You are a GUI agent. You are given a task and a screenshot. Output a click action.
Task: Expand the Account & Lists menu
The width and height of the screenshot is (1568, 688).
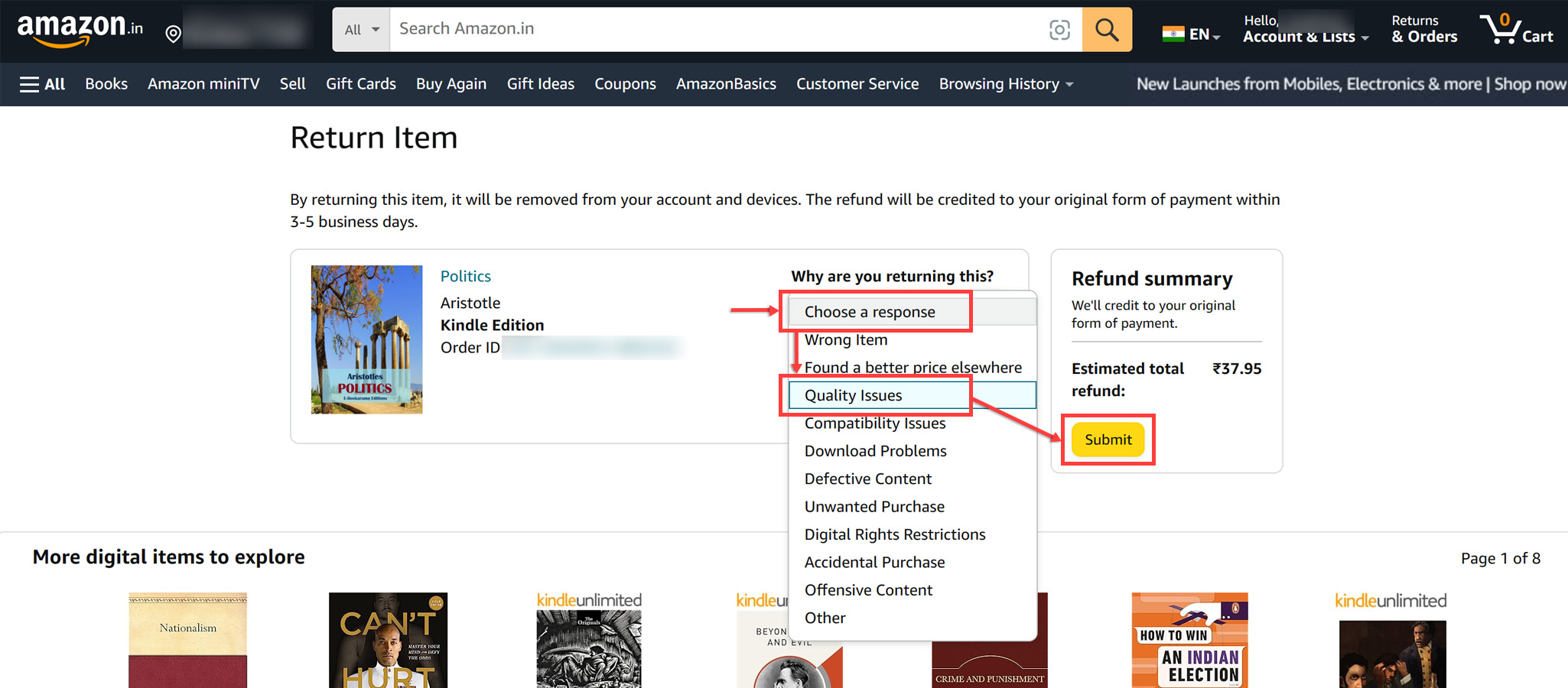pyautogui.click(x=1306, y=30)
